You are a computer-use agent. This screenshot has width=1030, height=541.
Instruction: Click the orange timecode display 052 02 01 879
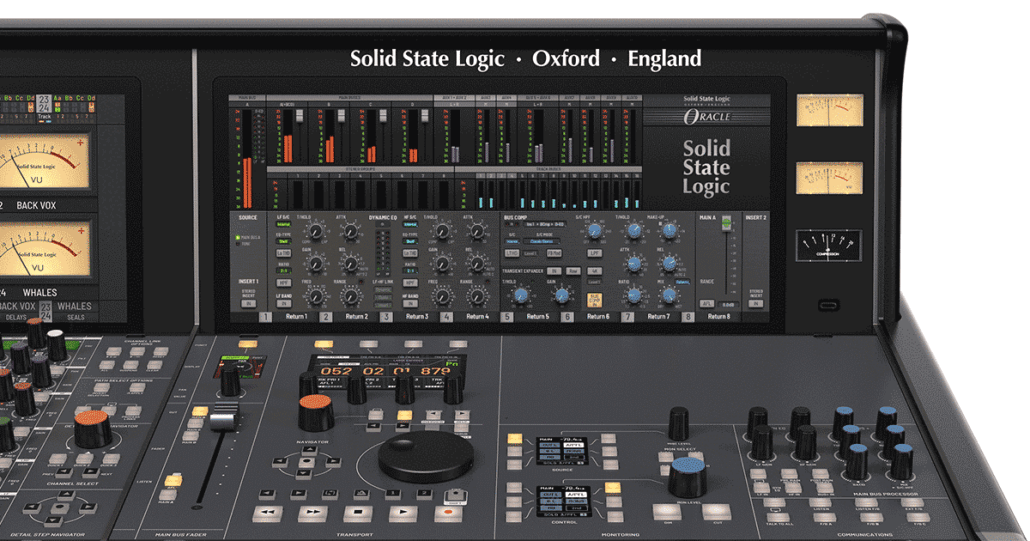click(386, 372)
